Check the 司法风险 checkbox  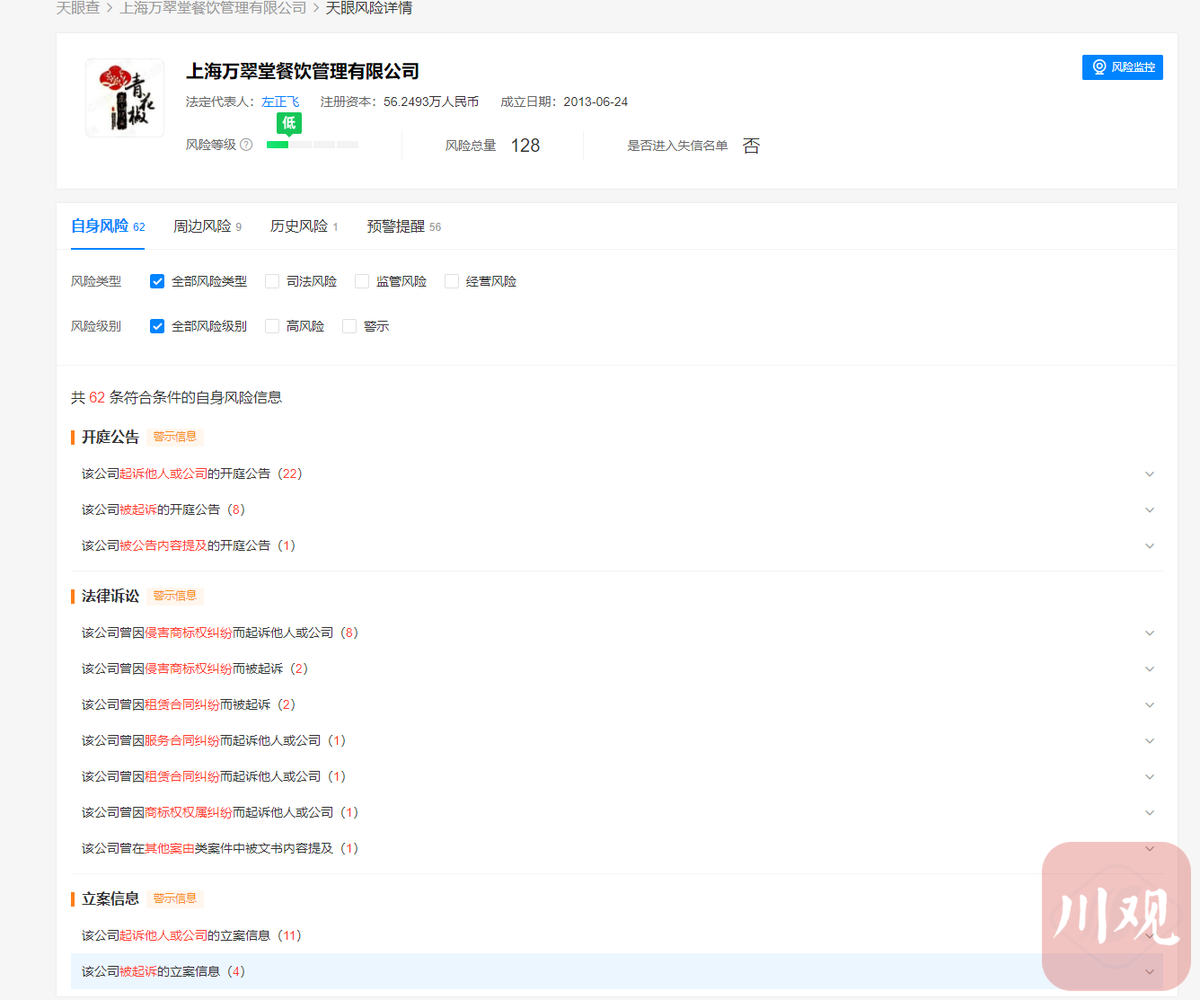pos(272,282)
